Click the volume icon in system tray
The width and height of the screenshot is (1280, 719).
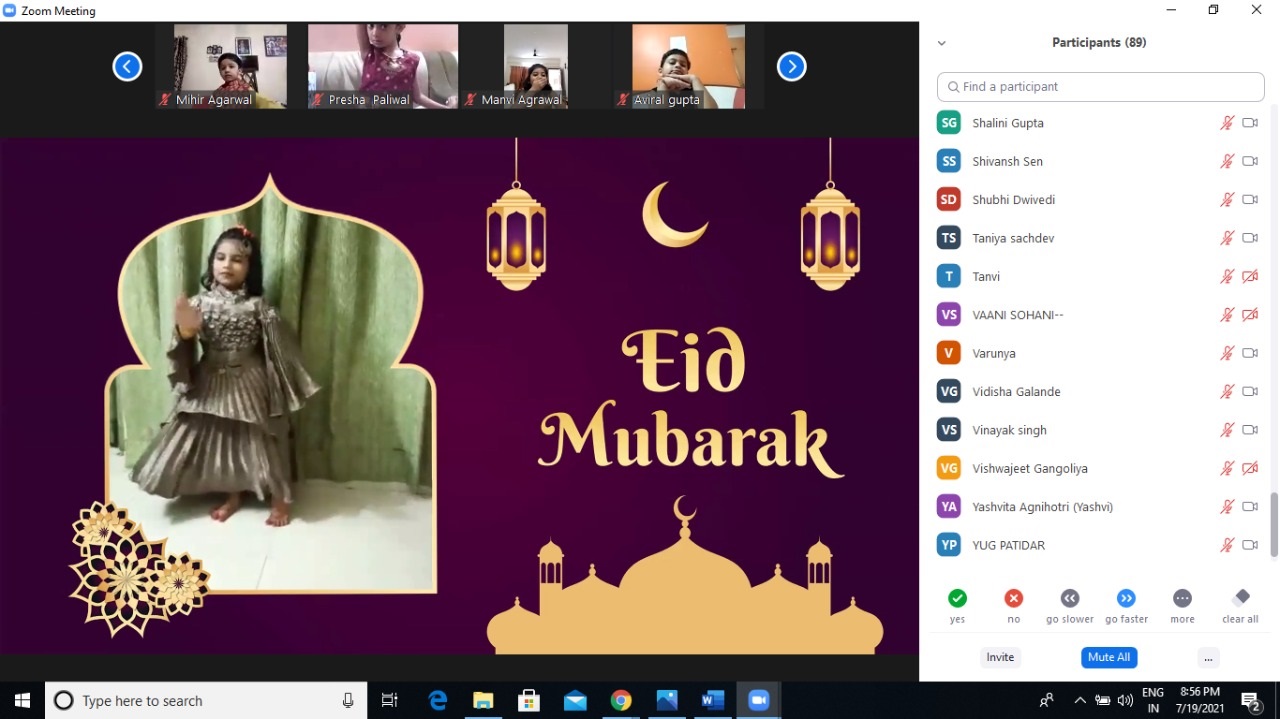(1125, 700)
